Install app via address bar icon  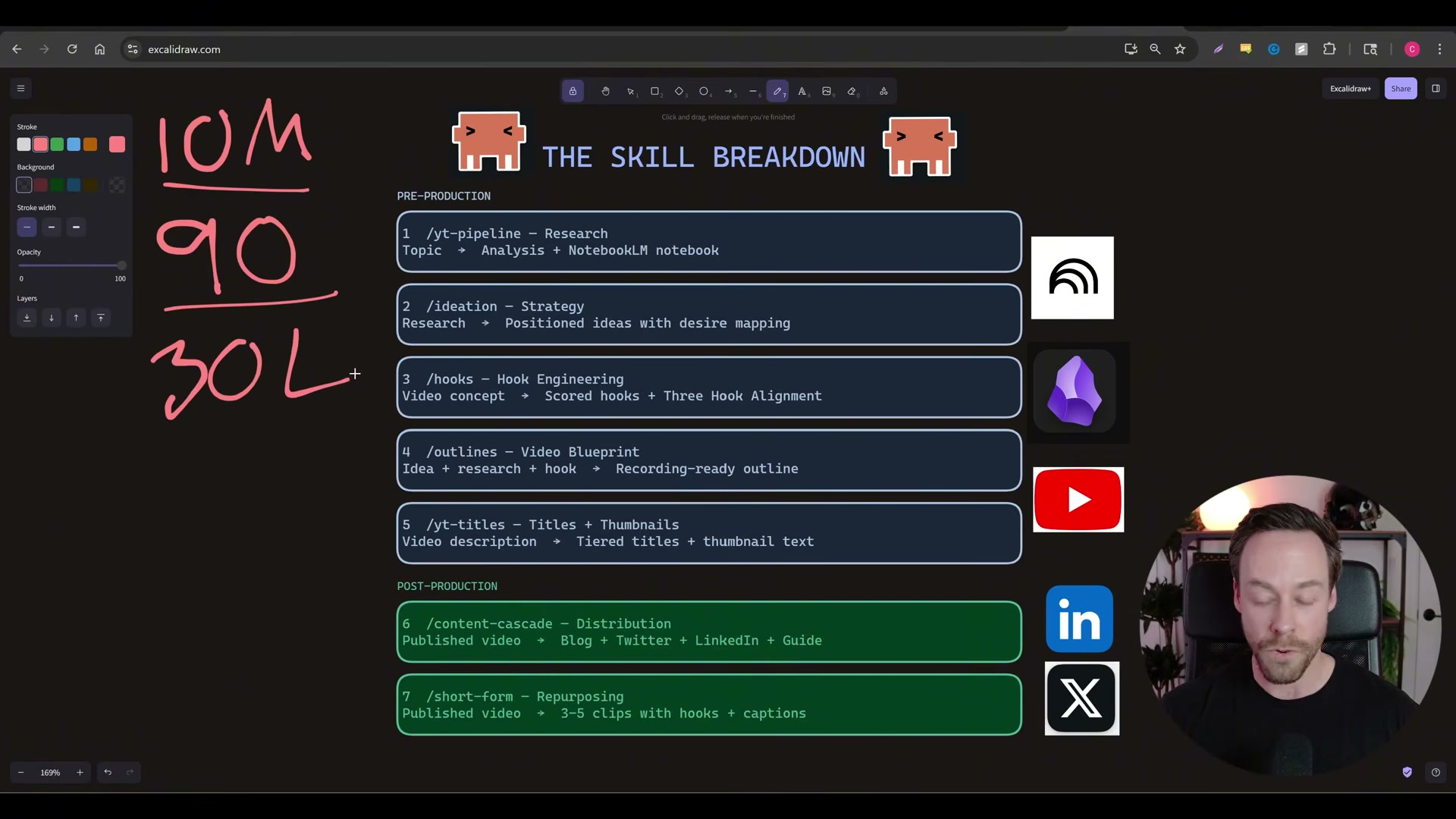1131,49
